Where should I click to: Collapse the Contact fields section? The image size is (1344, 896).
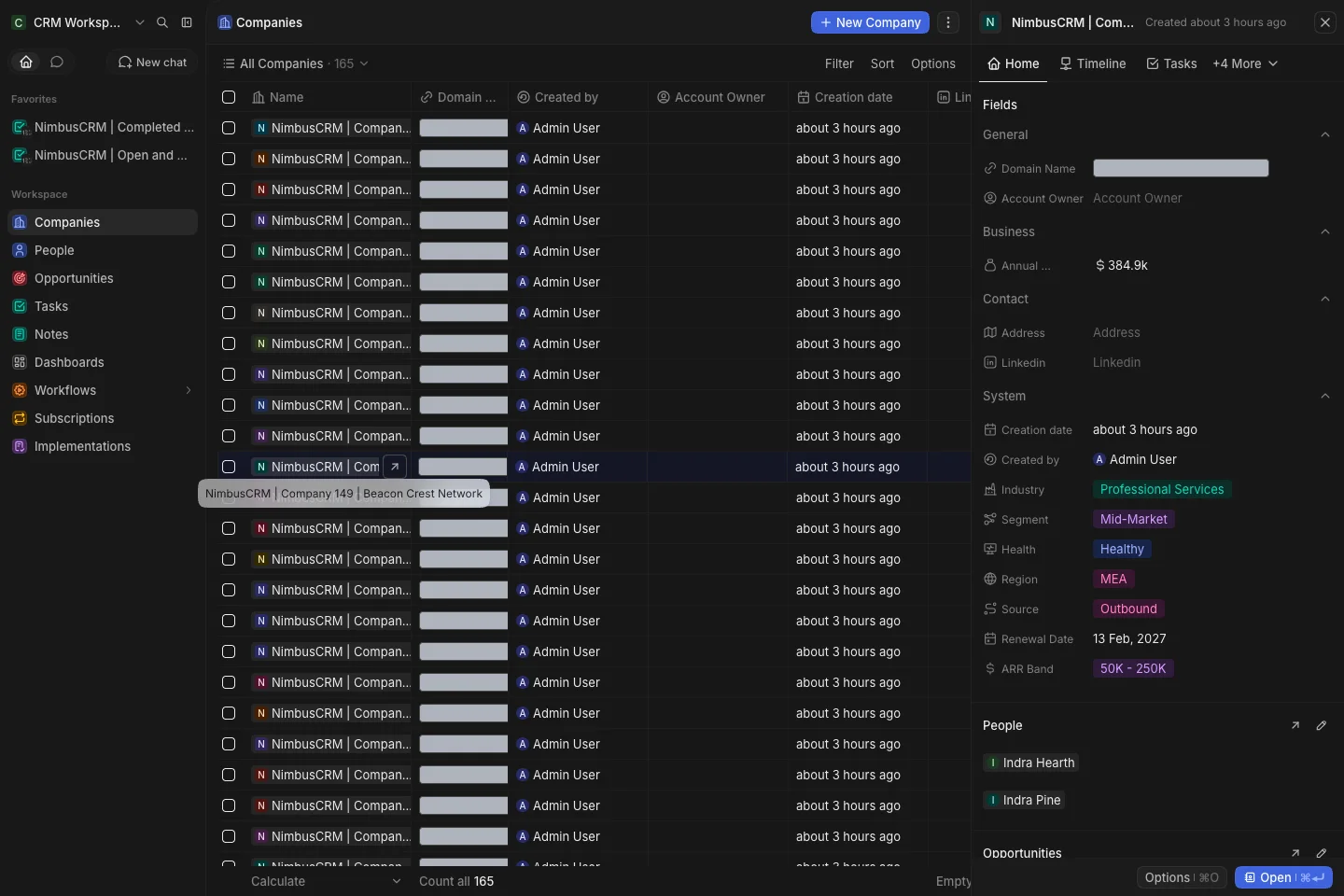(1325, 299)
